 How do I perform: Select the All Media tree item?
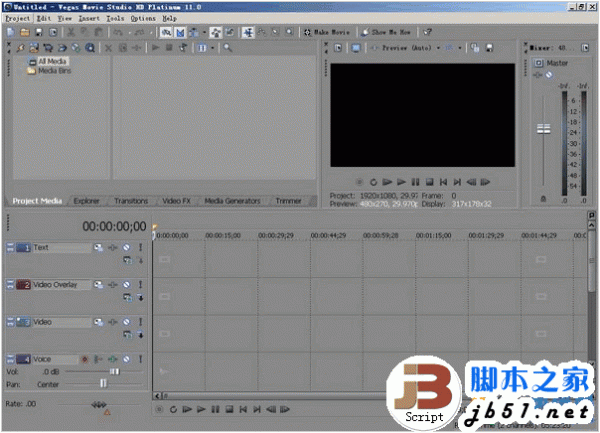click(x=53, y=61)
